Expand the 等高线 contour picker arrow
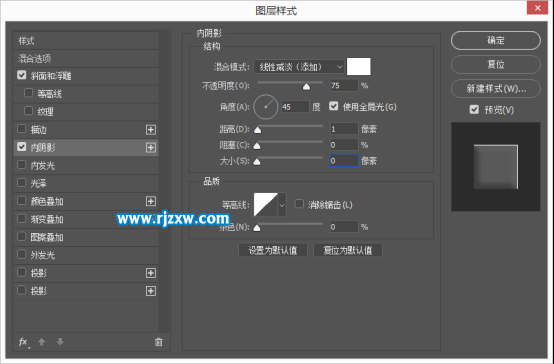Image resolution: width=554 pixels, height=364 pixels. tap(282, 205)
